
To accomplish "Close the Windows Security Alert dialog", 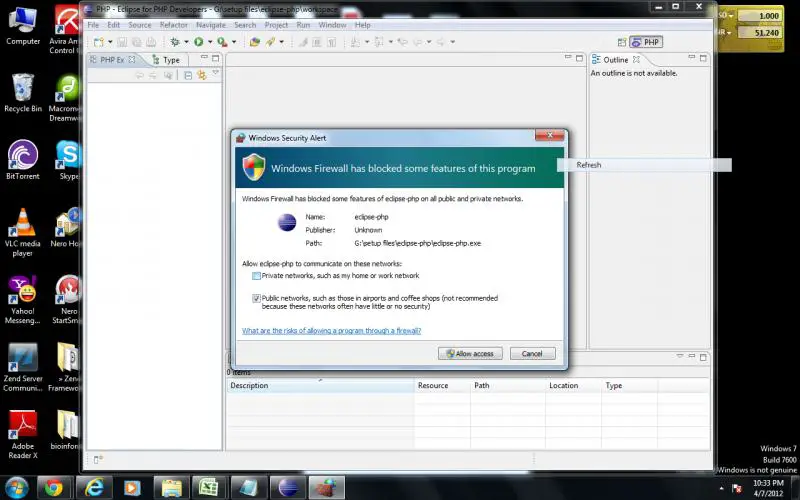I will pos(549,135).
